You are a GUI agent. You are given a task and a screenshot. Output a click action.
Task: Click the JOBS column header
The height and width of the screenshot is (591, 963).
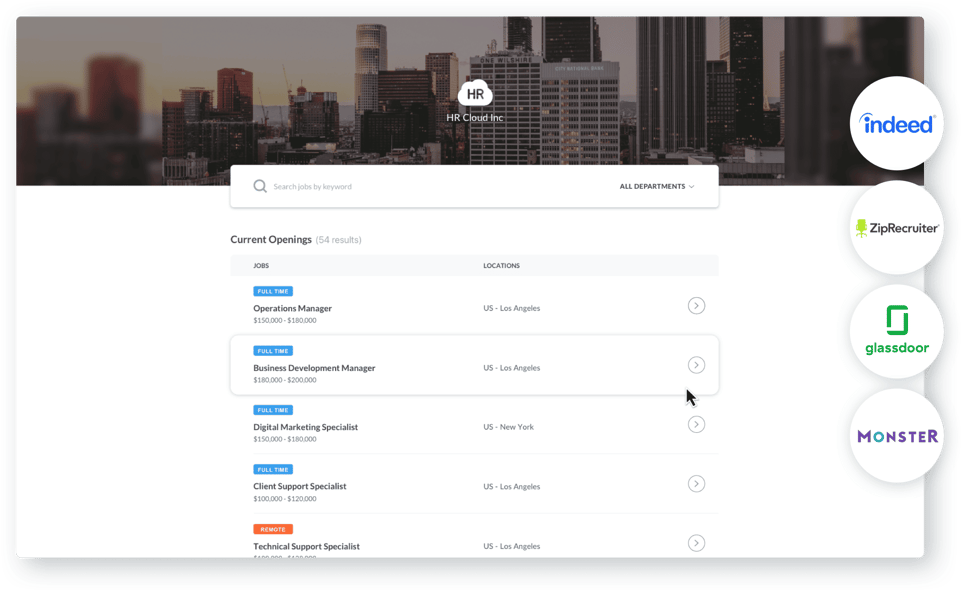click(x=261, y=265)
